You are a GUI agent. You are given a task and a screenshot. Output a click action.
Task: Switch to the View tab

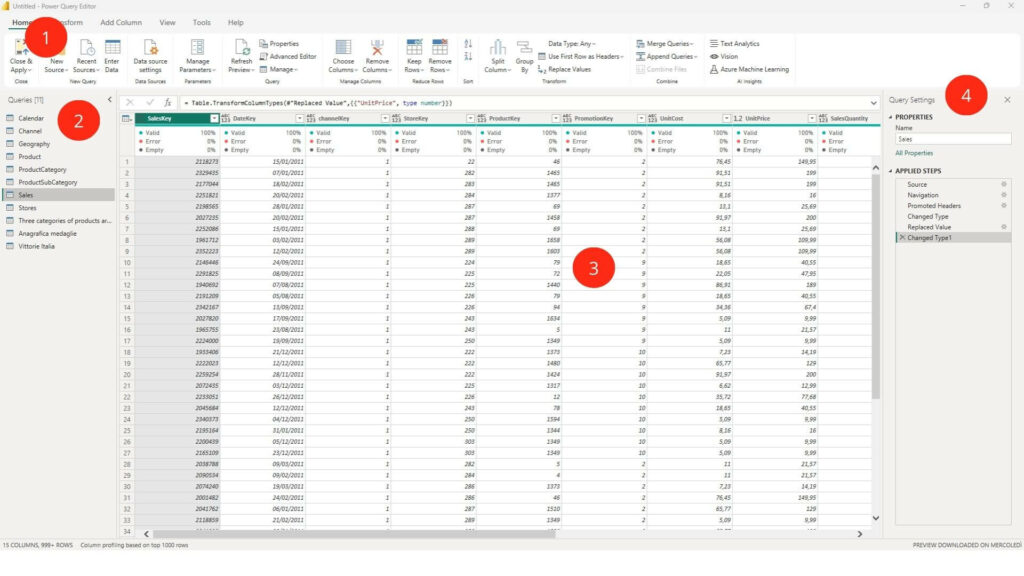pos(167,22)
